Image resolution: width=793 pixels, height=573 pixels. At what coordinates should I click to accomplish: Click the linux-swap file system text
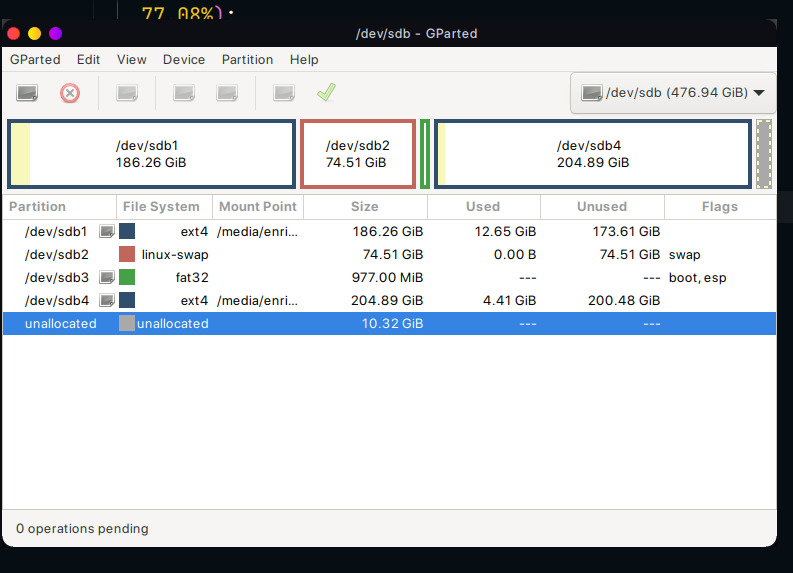(175, 254)
